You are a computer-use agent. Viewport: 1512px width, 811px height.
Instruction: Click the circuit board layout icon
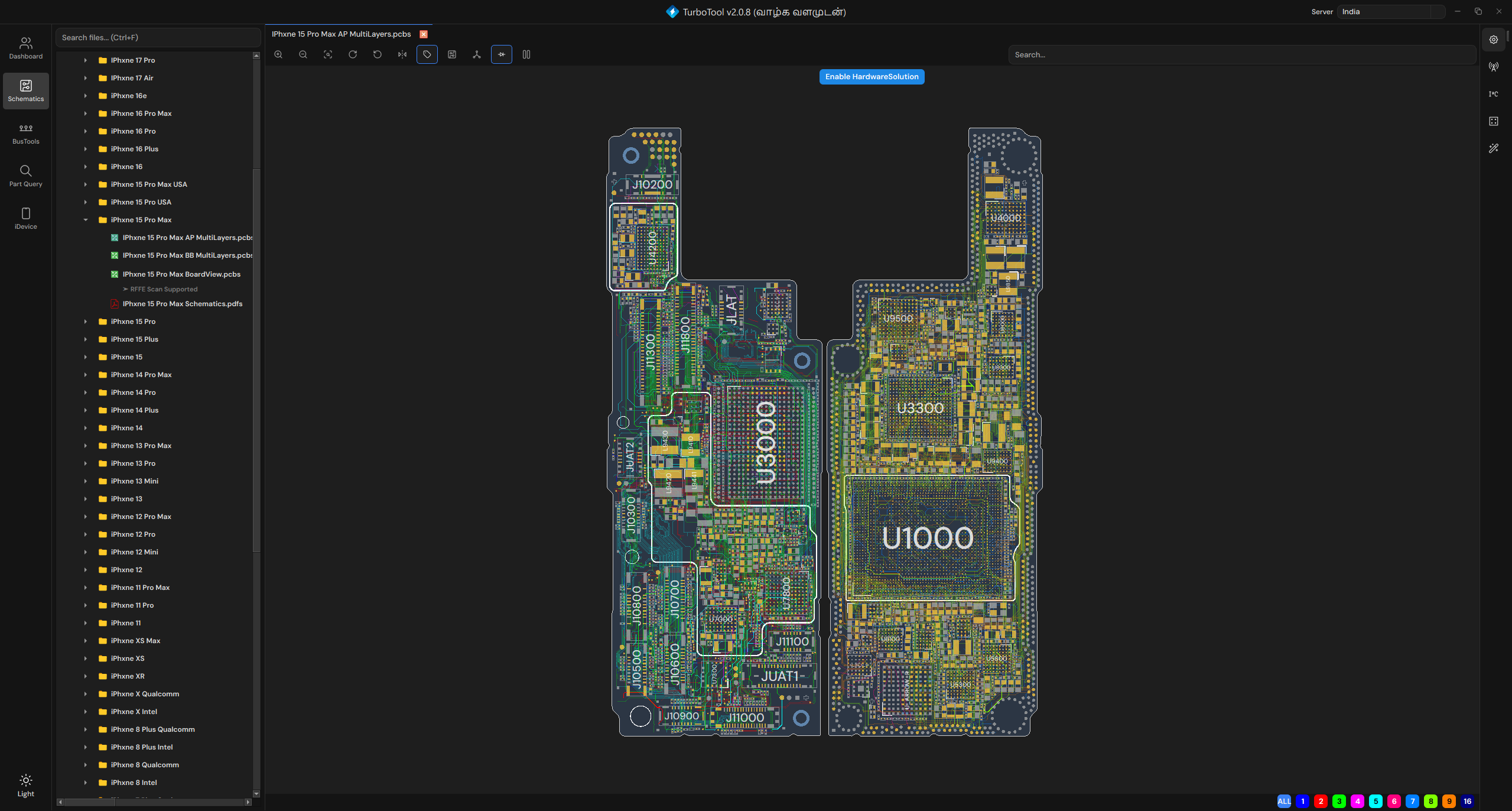pos(452,54)
